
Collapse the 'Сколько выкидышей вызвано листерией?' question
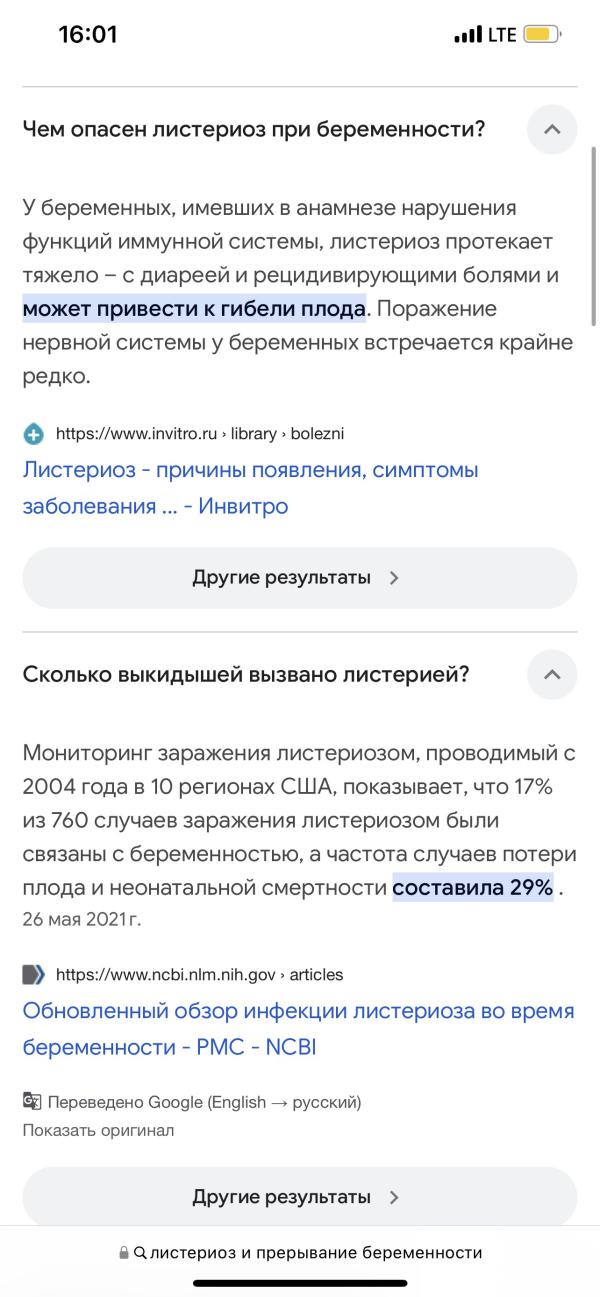pos(552,674)
